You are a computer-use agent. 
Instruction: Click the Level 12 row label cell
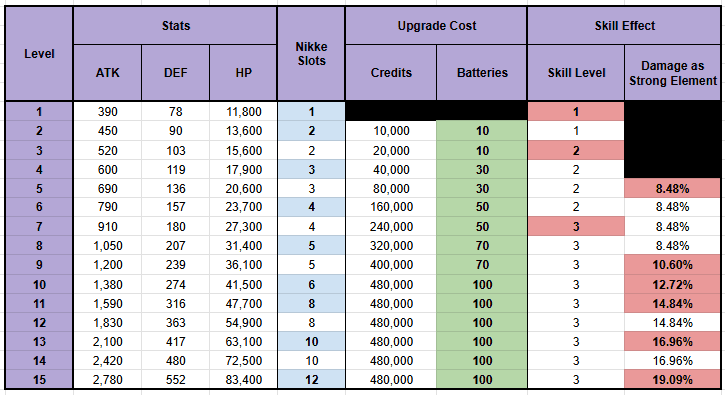[39, 322]
